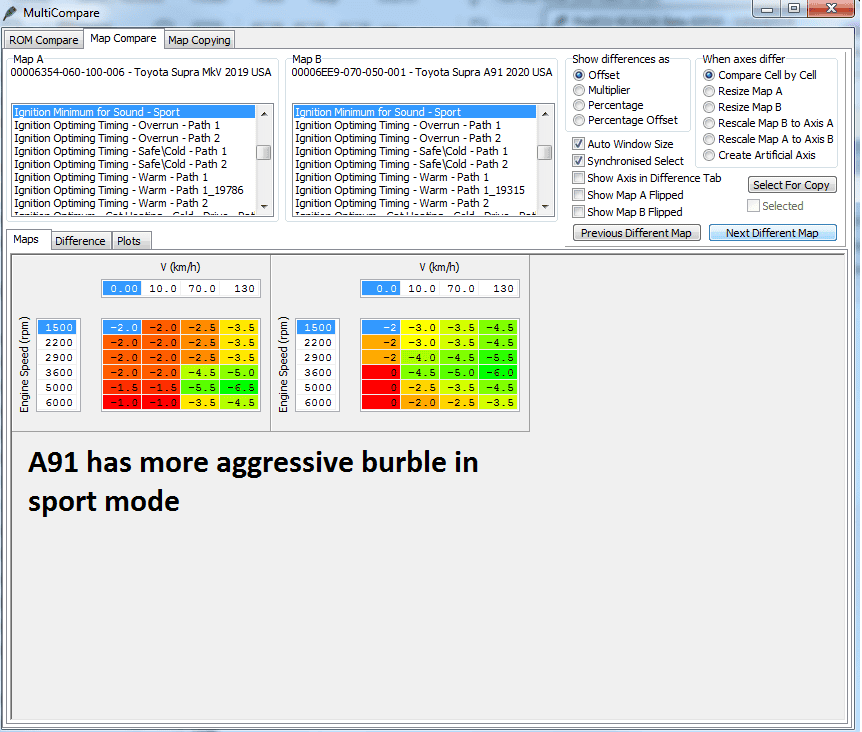Switch to the Map Compare tab

click(123, 38)
